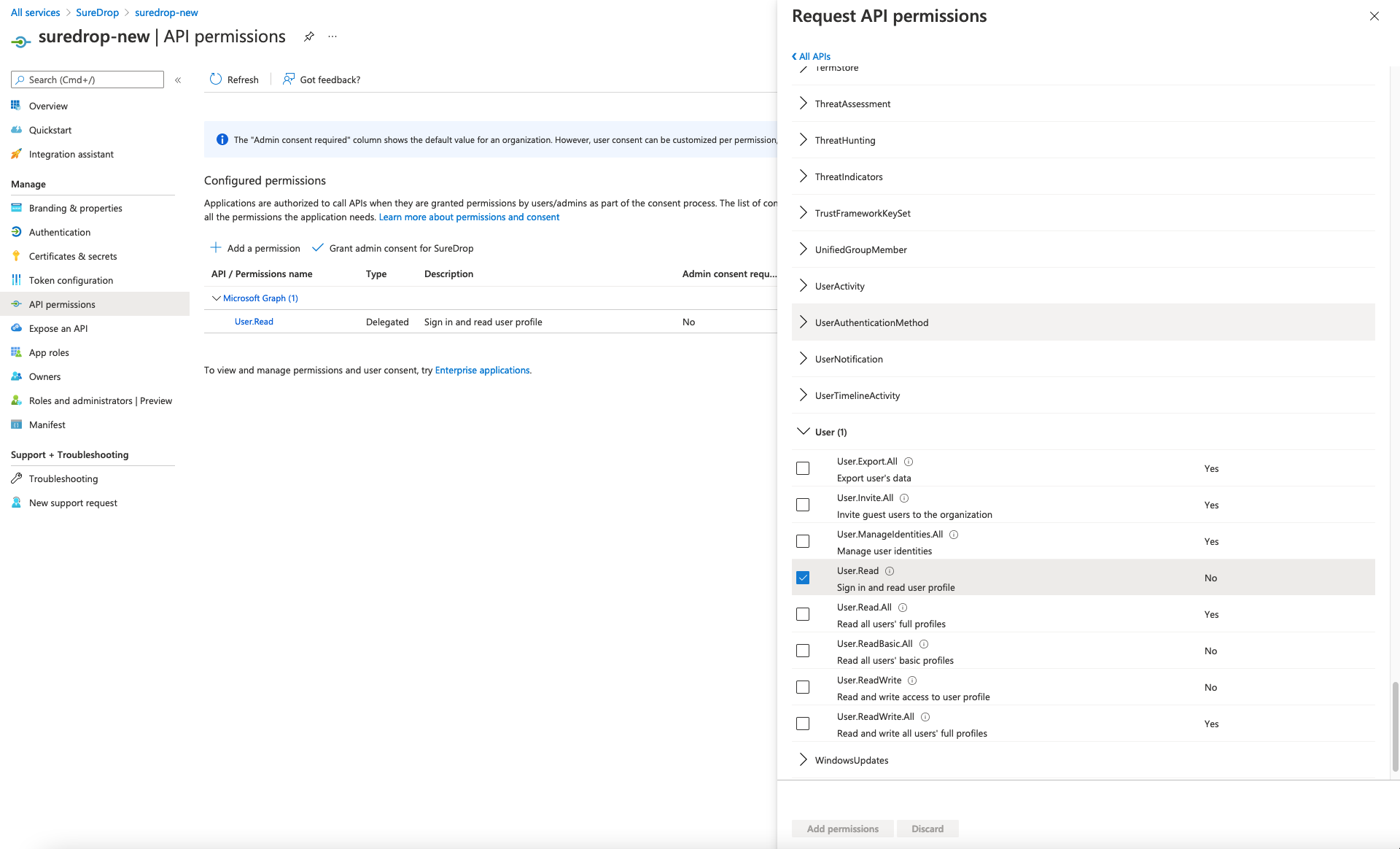Click the plus icon for Add a permission
This screenshot has width=1400, height=849.
click(216, 247)
